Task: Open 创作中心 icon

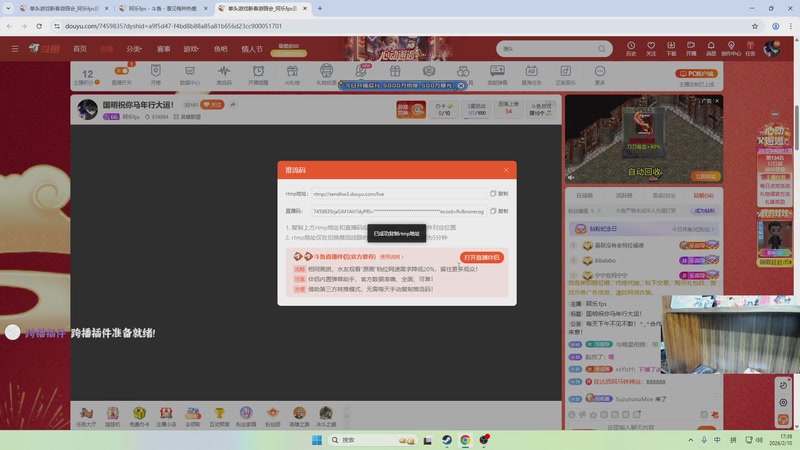Action: [x=731, y=48]
